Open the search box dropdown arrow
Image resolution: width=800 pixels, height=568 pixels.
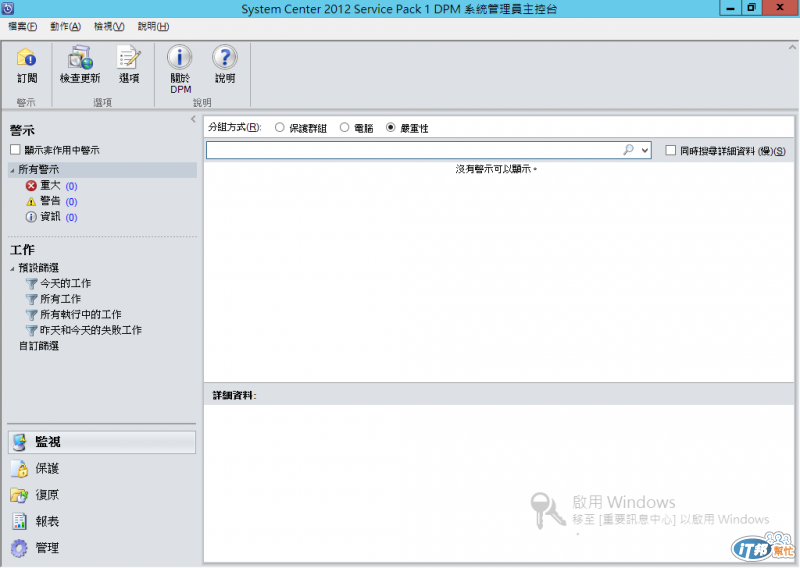click(x=645, y=150)
